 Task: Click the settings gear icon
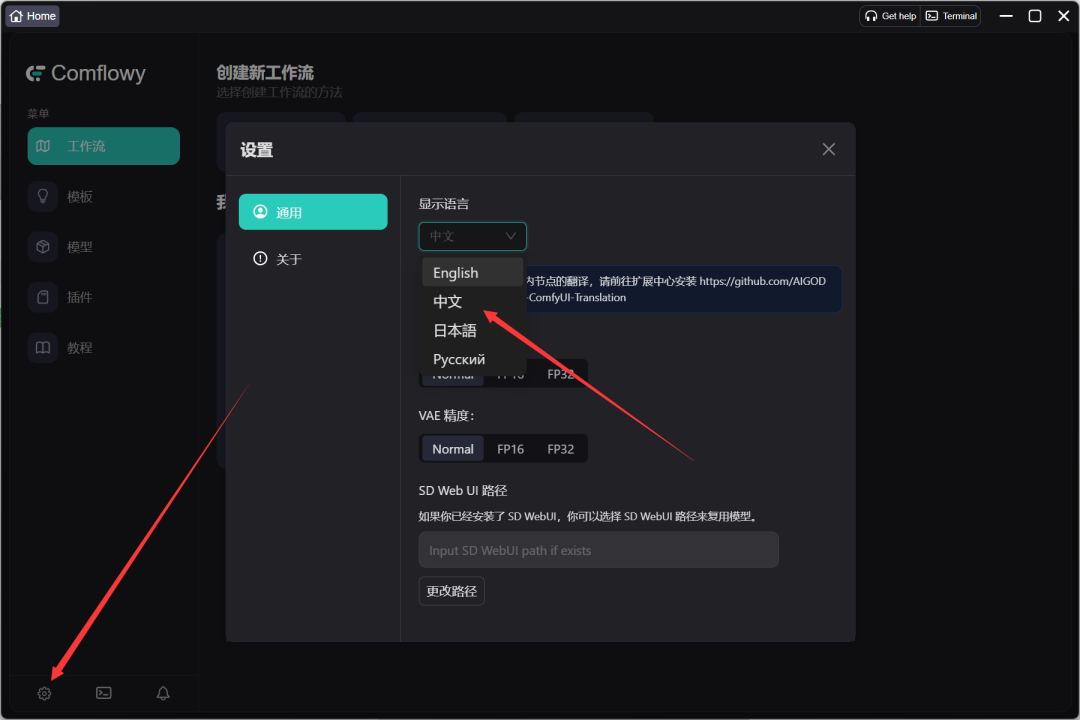tap(44, 693)
